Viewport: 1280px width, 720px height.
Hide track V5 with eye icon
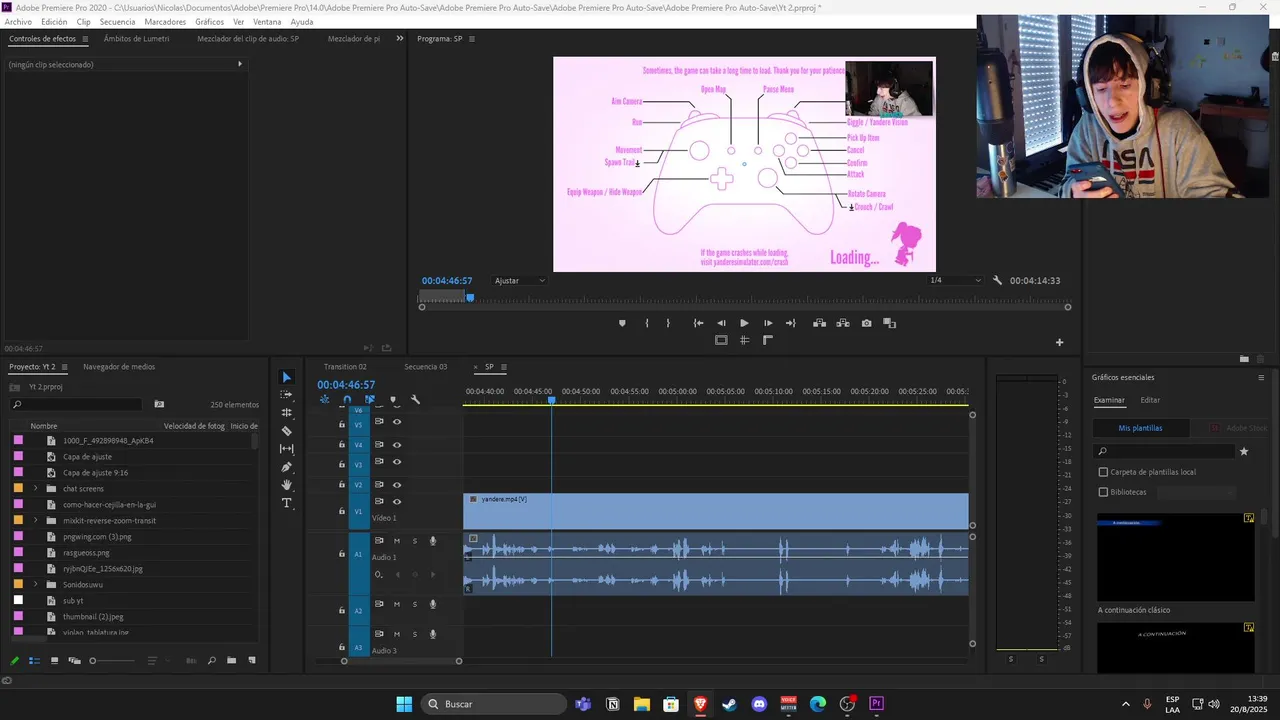[x=397, y=422]
